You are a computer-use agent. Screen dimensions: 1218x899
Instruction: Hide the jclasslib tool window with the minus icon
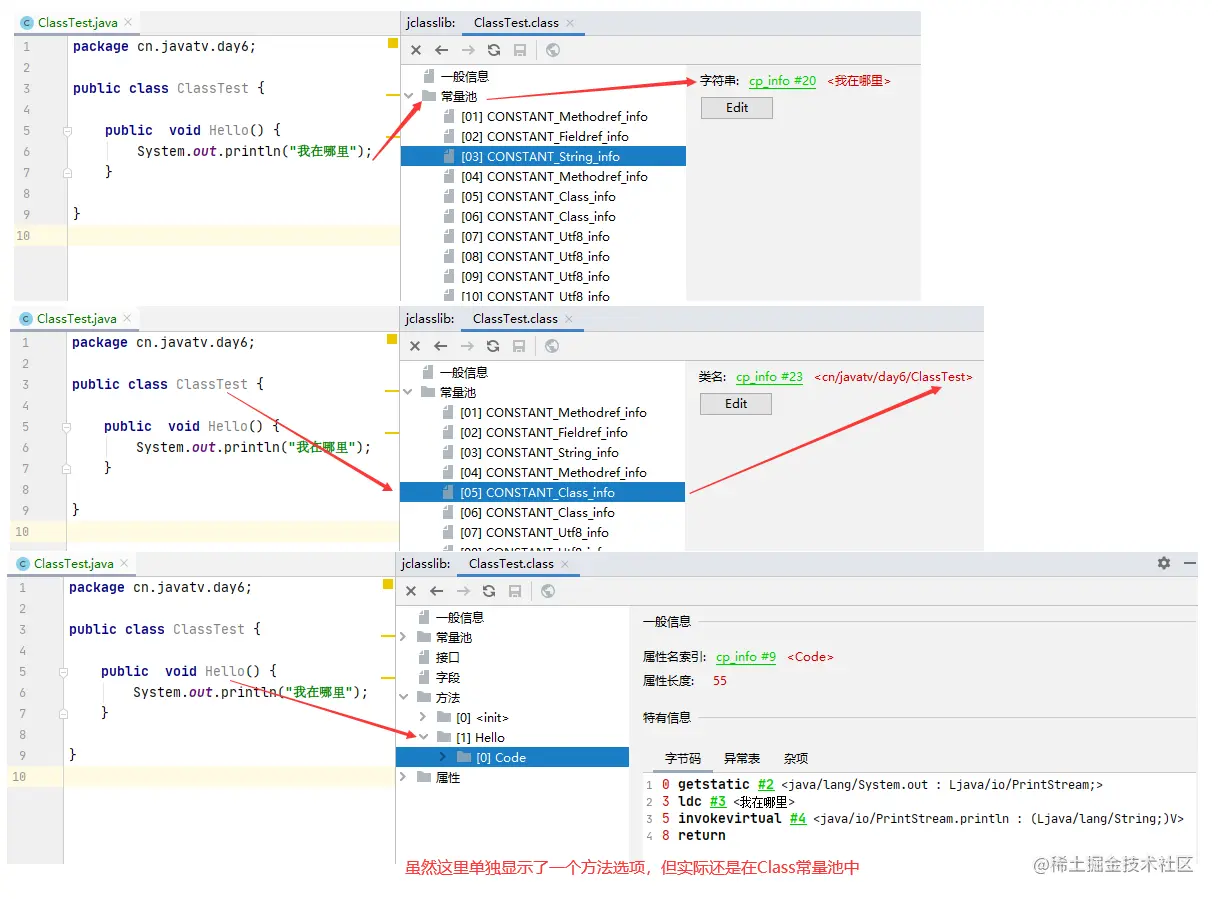[x=1189, y=563]
